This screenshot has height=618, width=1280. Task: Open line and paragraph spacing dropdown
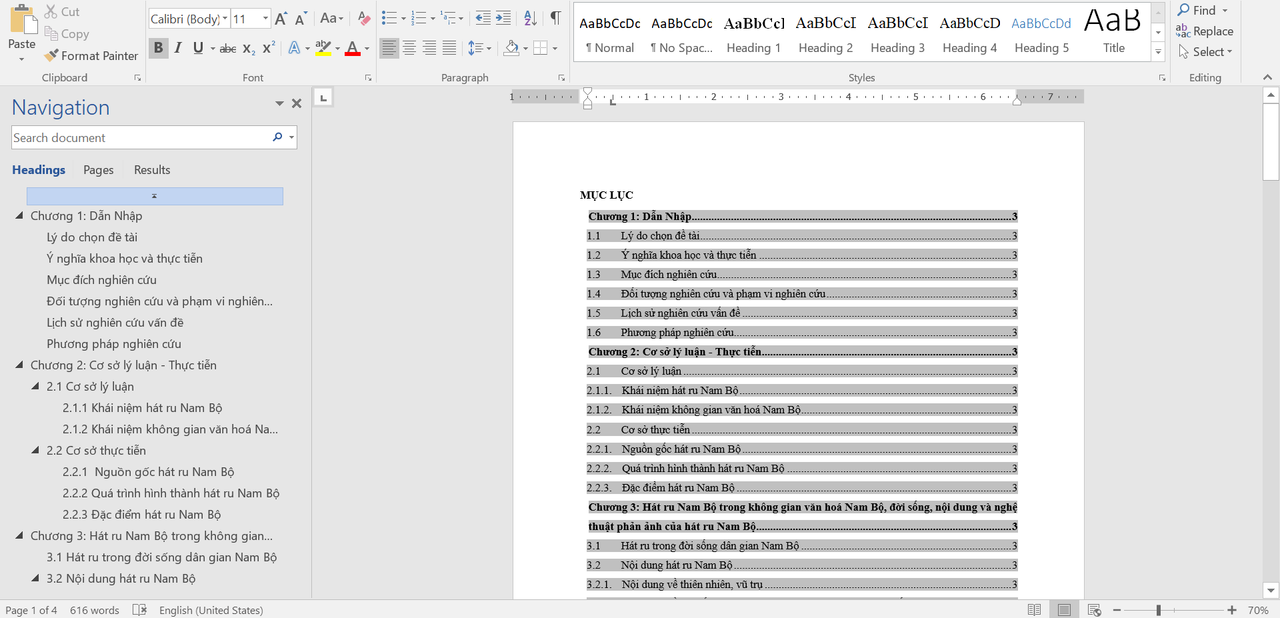480,48
